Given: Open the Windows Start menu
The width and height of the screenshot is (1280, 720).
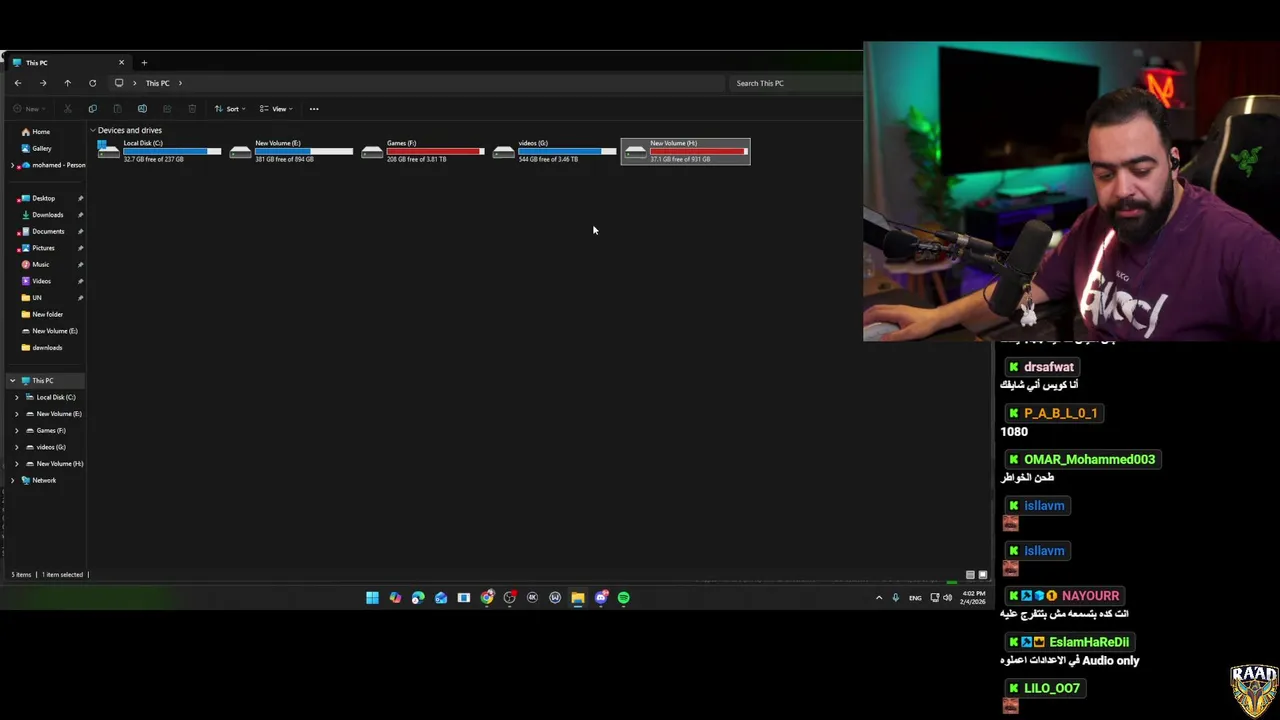Looking at the screenshot, I should [372, 598].
